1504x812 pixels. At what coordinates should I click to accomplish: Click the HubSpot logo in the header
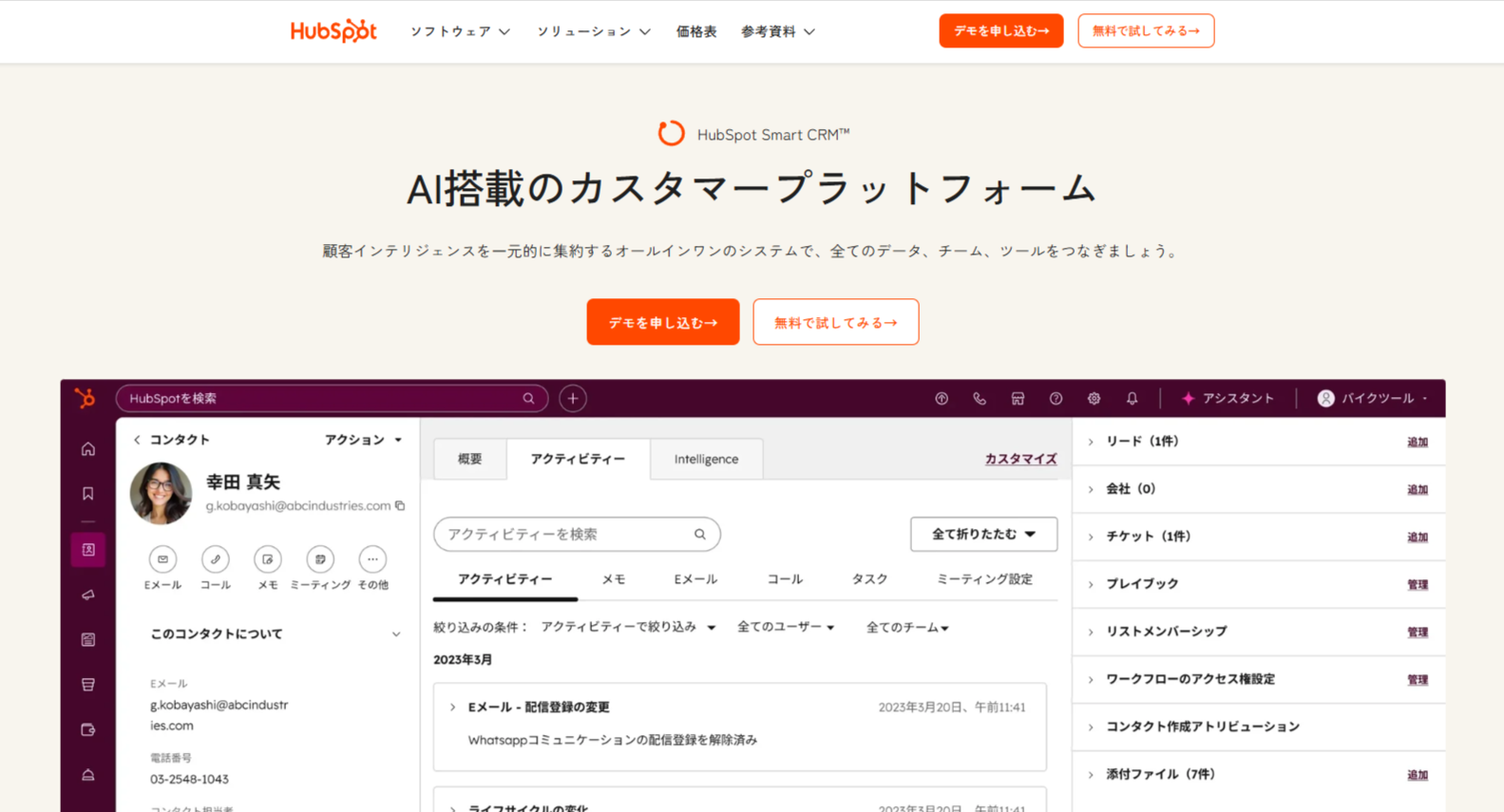point(333,31)
